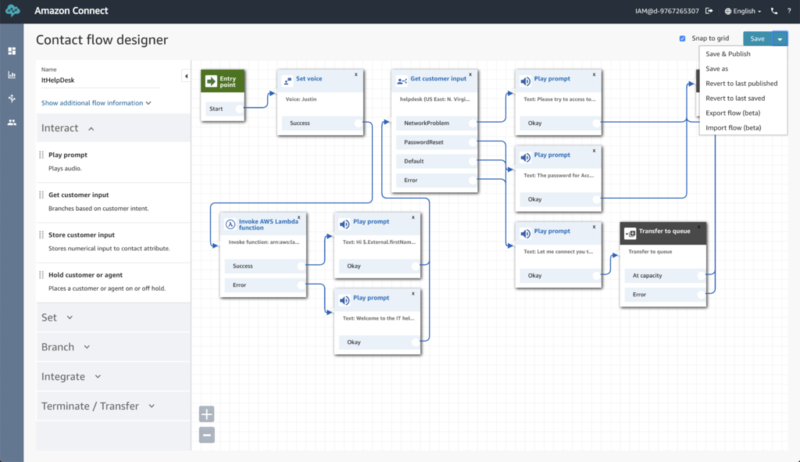Screen dimensions: 800x462
Task: Click the Amazon Connect cloud logo
Action: [x=12, y=11]
